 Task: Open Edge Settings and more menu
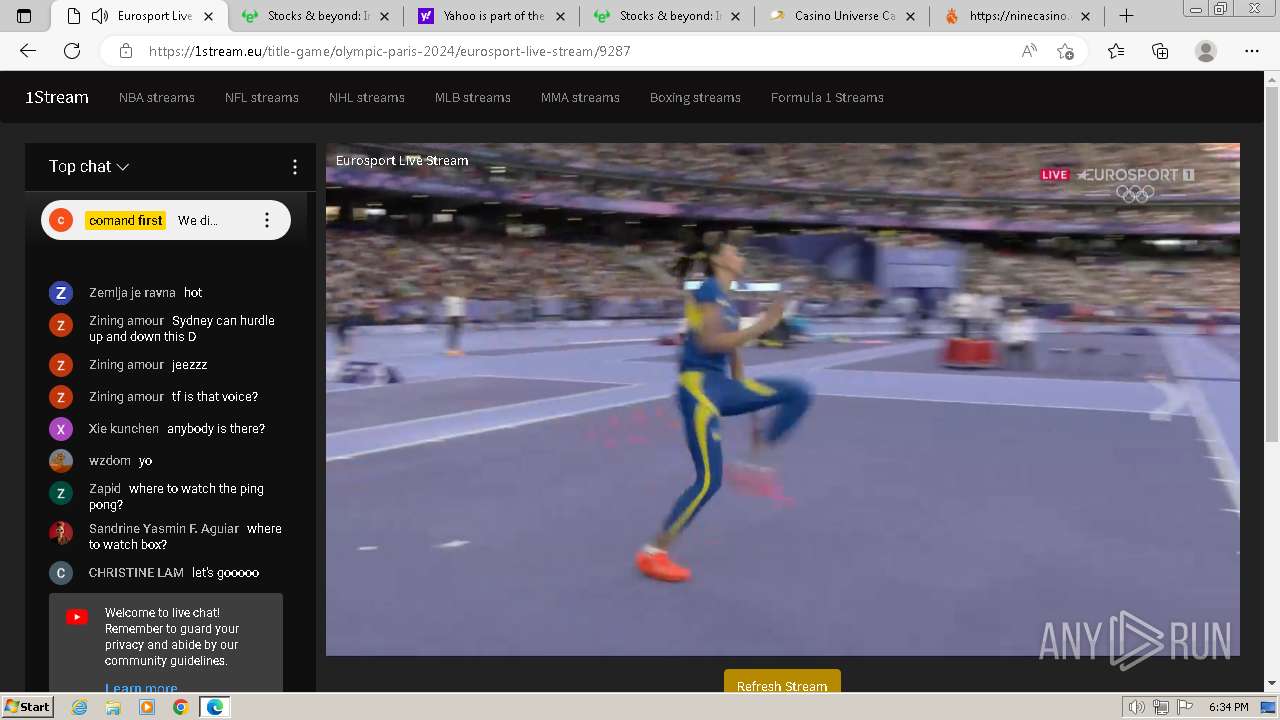pyautogui.click(x=1252, y=51)
